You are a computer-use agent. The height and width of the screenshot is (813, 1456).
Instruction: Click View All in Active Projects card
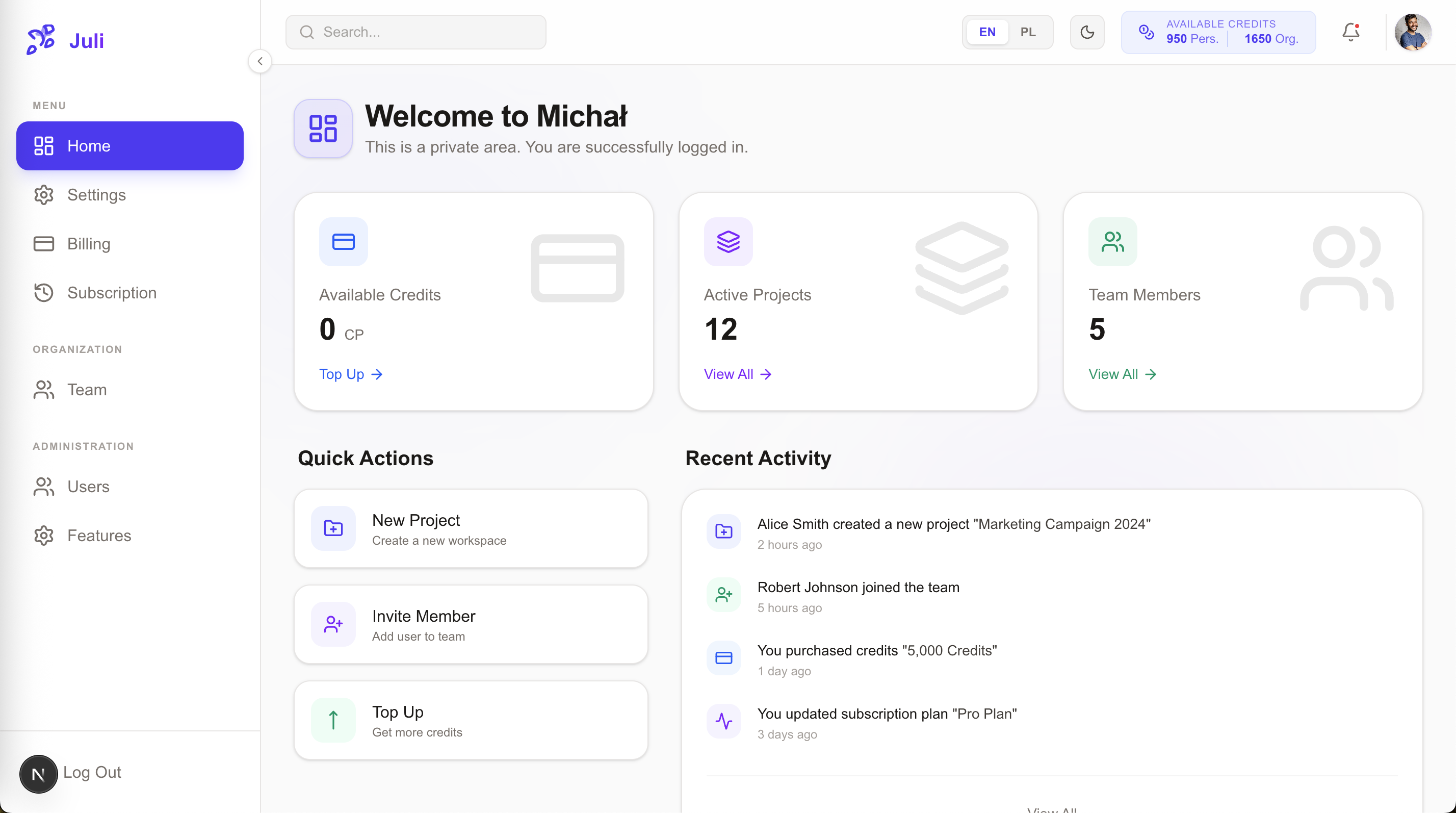[737, 374]
